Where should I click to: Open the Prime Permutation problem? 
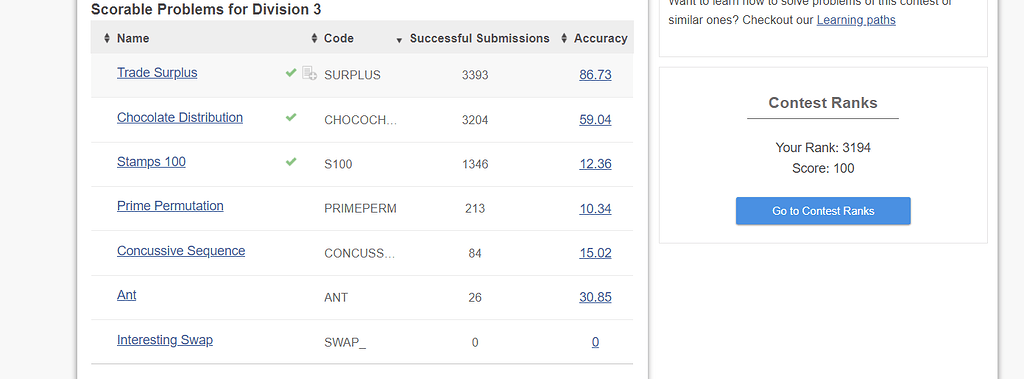coord(170,206)
